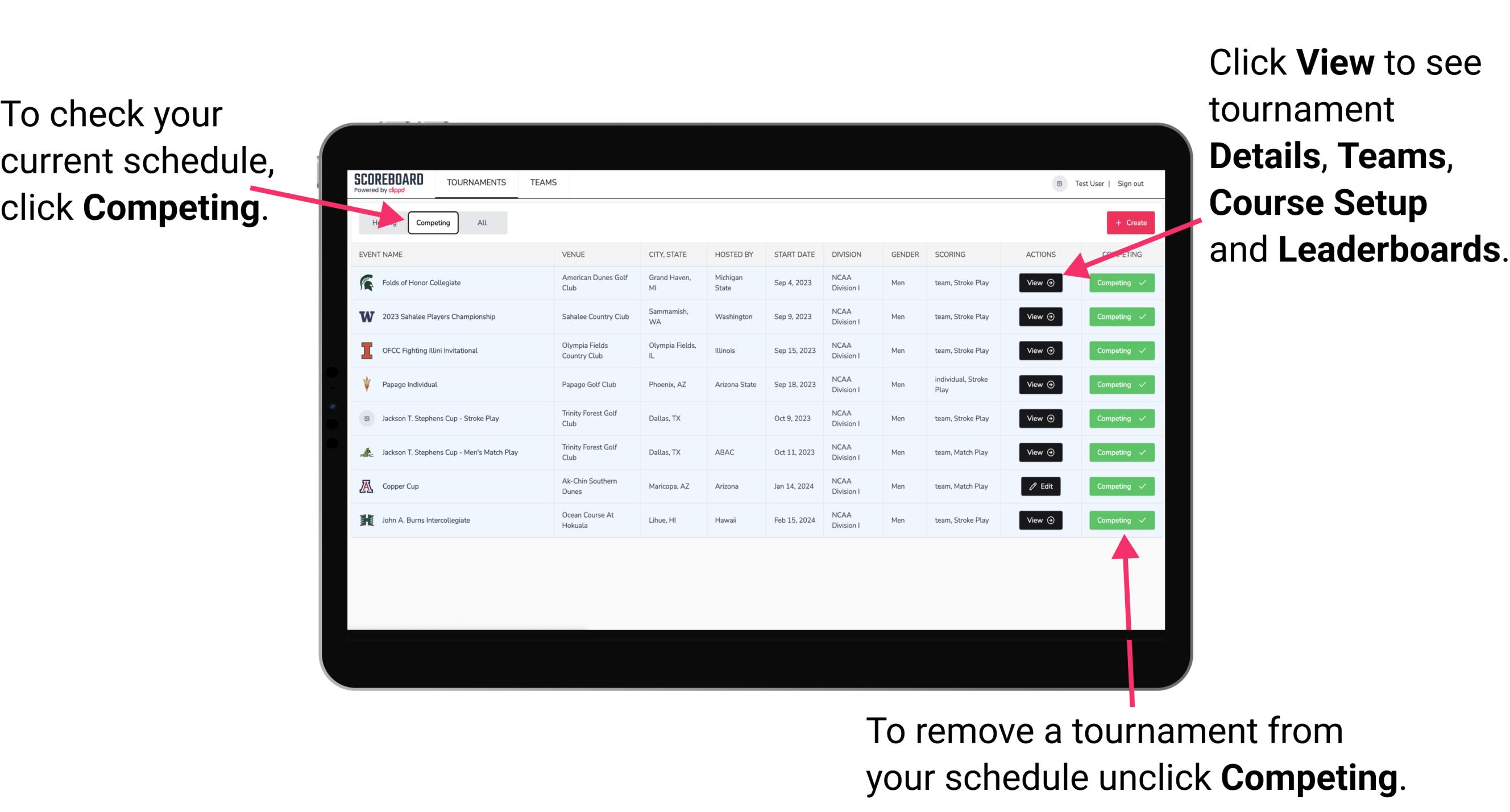Select the All filter tab
The height and width of the screenshot is (812, 1510).
tap(481, 222)
